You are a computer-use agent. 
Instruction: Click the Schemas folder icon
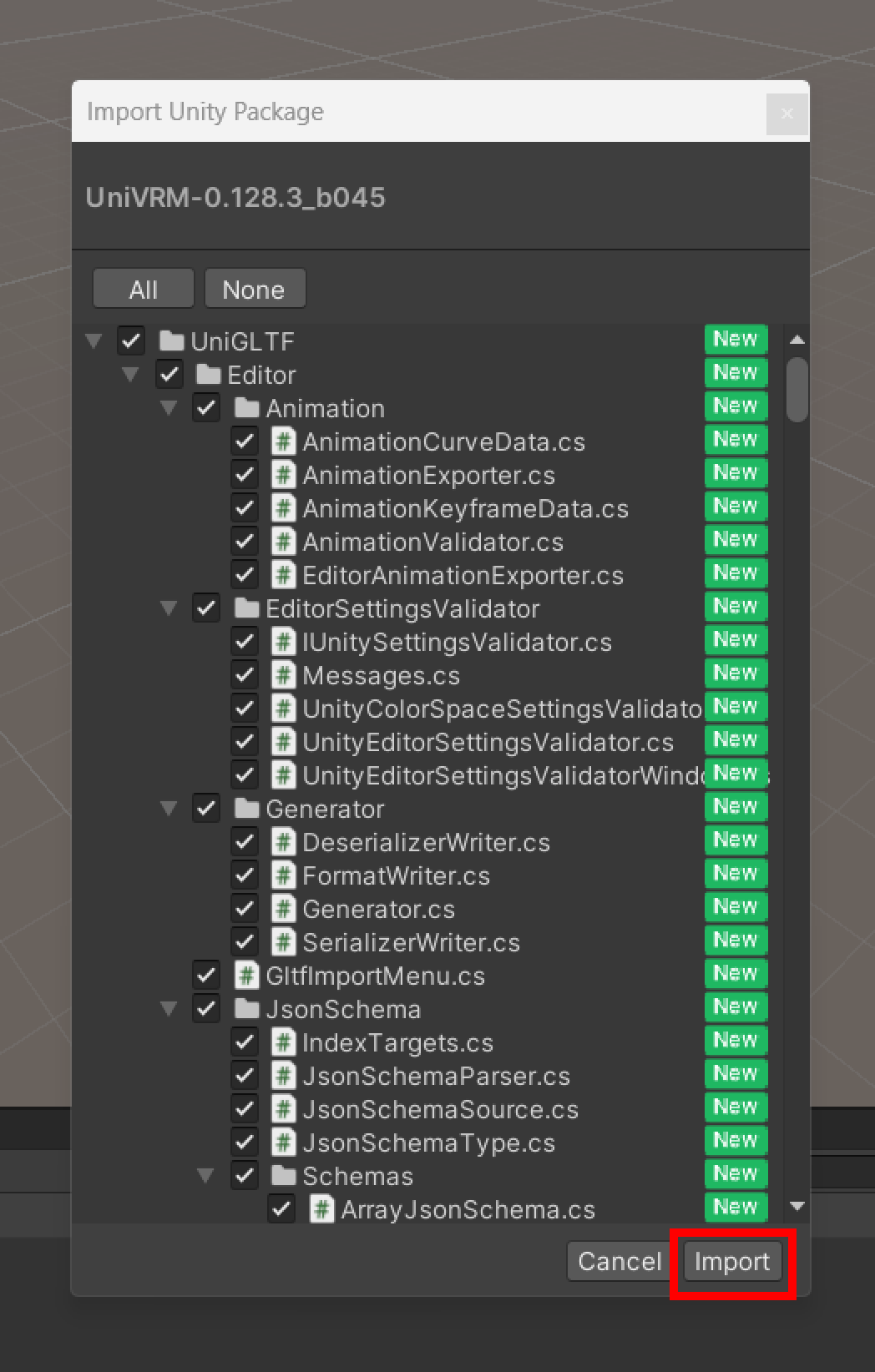click(284, 1176)
